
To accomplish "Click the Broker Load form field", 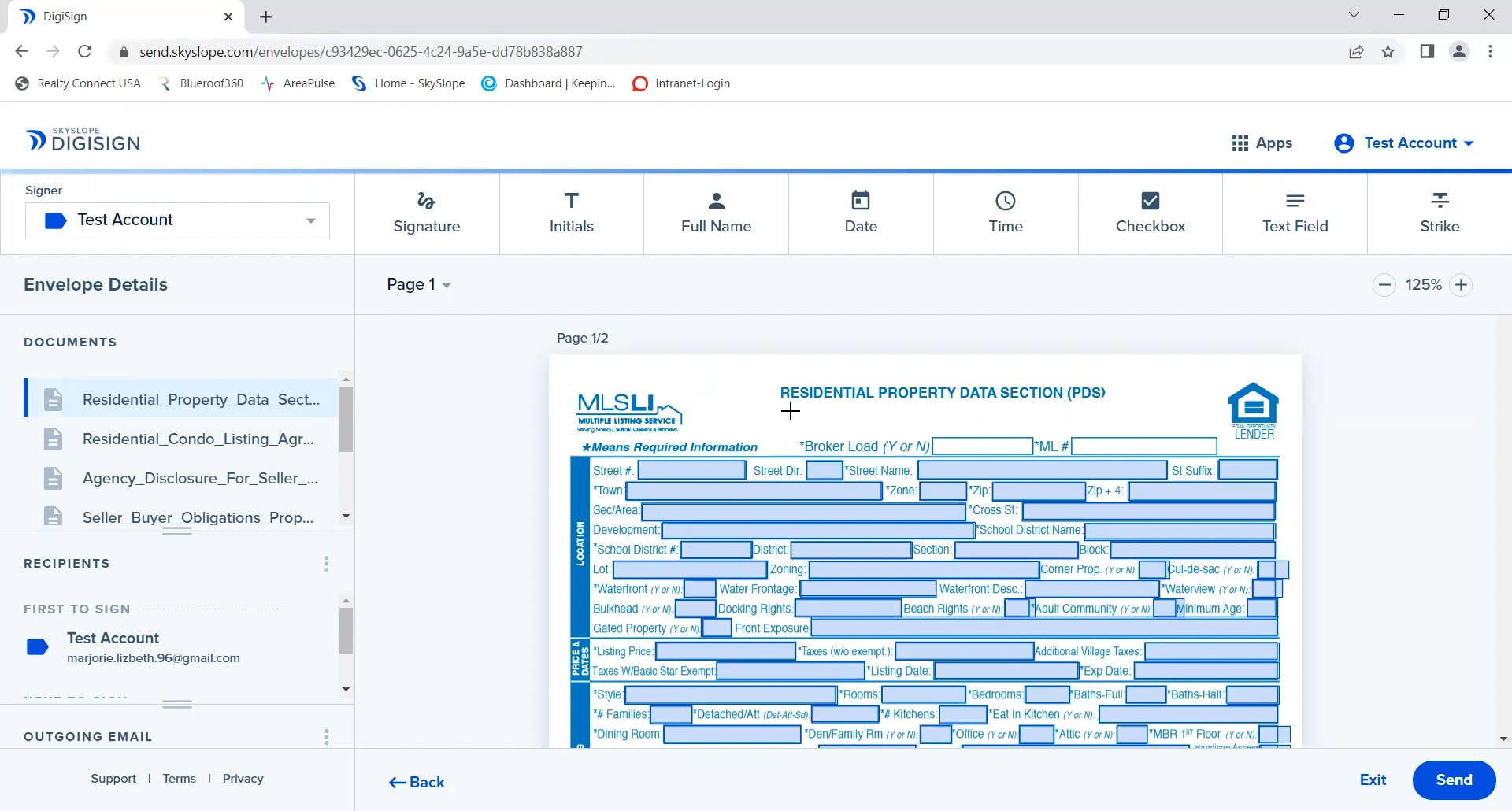I will (x=982, y=446).
